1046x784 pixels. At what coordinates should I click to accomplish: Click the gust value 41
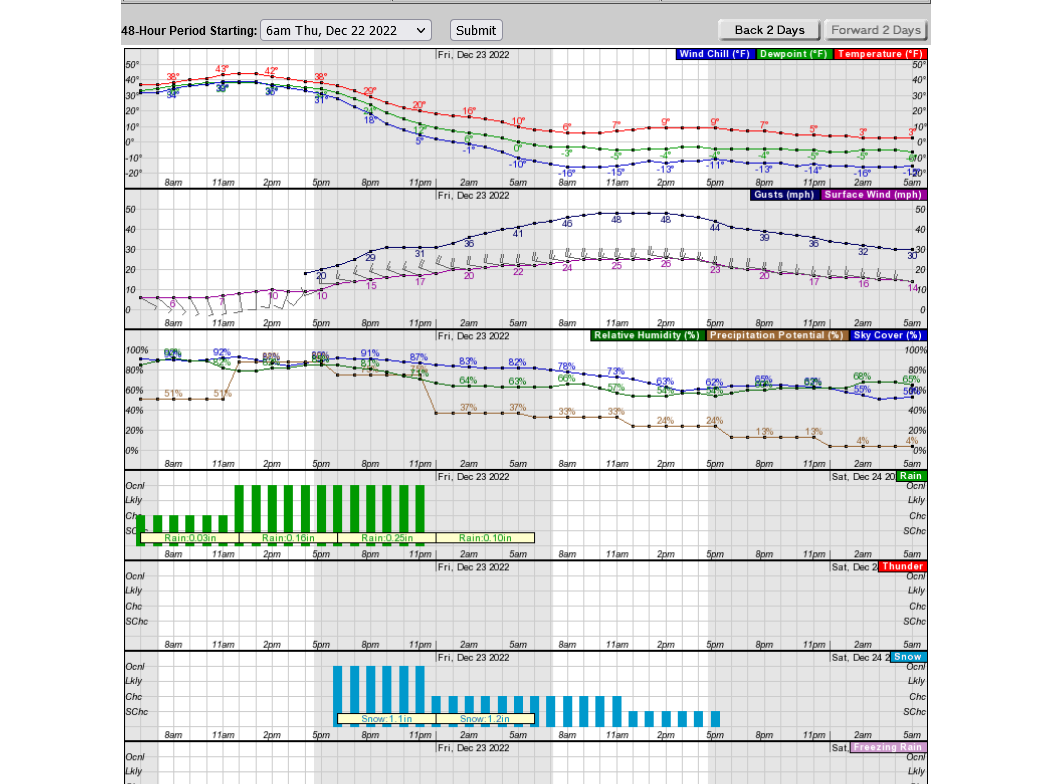518,234
